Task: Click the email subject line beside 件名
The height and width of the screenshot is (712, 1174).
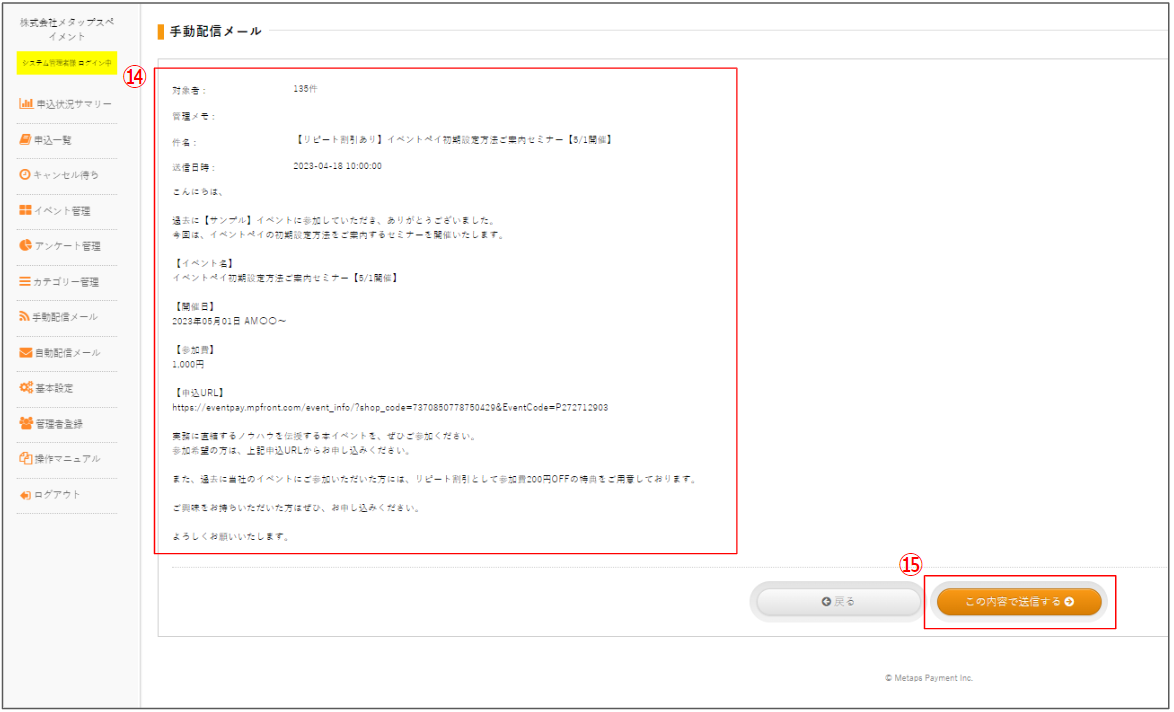Action: tap(453, 140)
